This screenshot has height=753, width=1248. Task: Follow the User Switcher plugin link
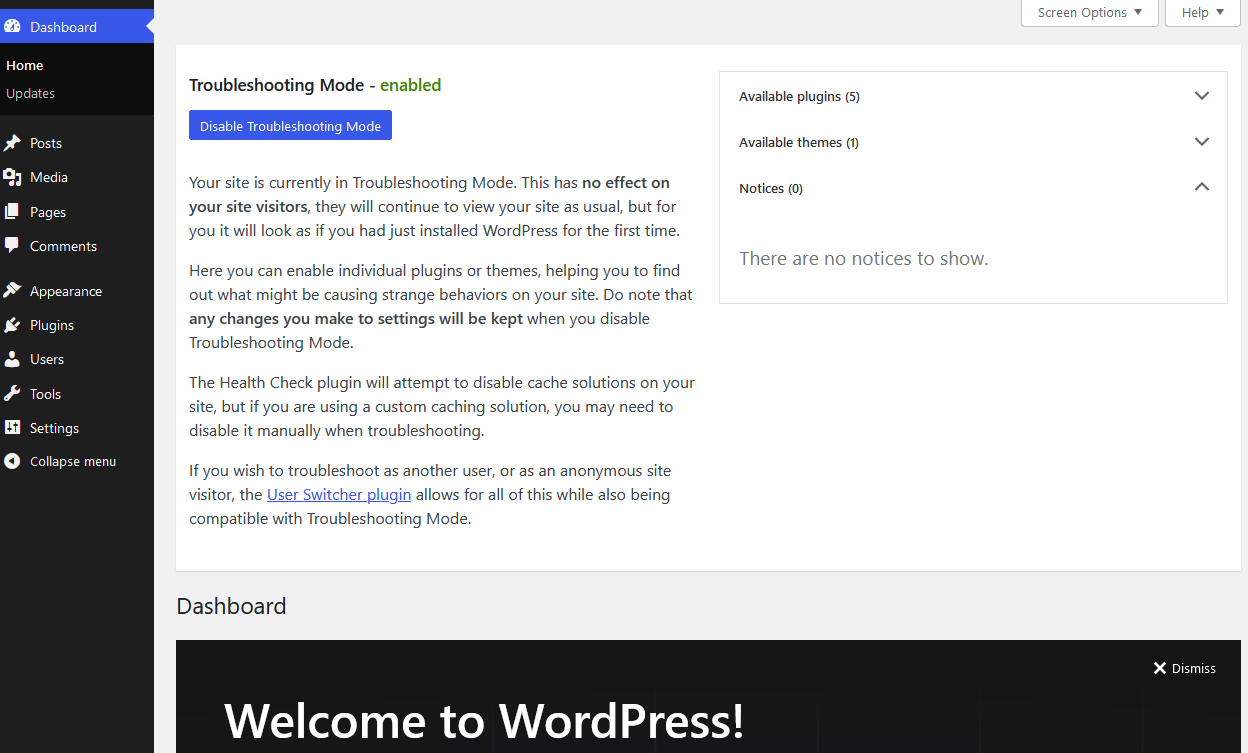pyautogui.click(x=339, y=494)
